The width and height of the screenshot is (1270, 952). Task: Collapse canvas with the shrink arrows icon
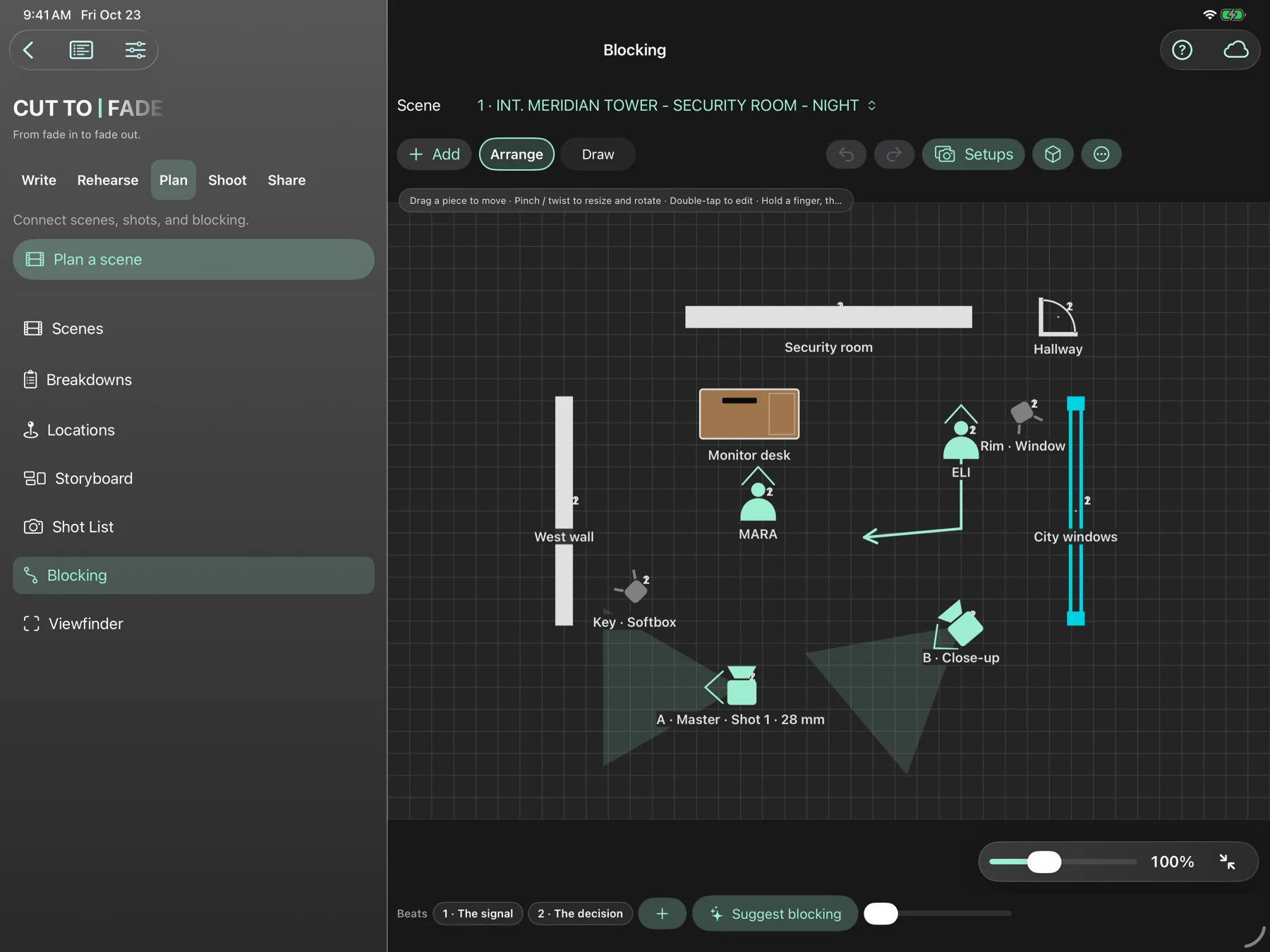coord(1227,862)
